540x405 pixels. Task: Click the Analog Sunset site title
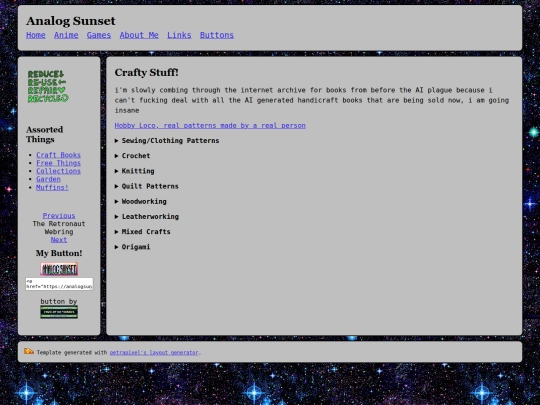(71, 21)
